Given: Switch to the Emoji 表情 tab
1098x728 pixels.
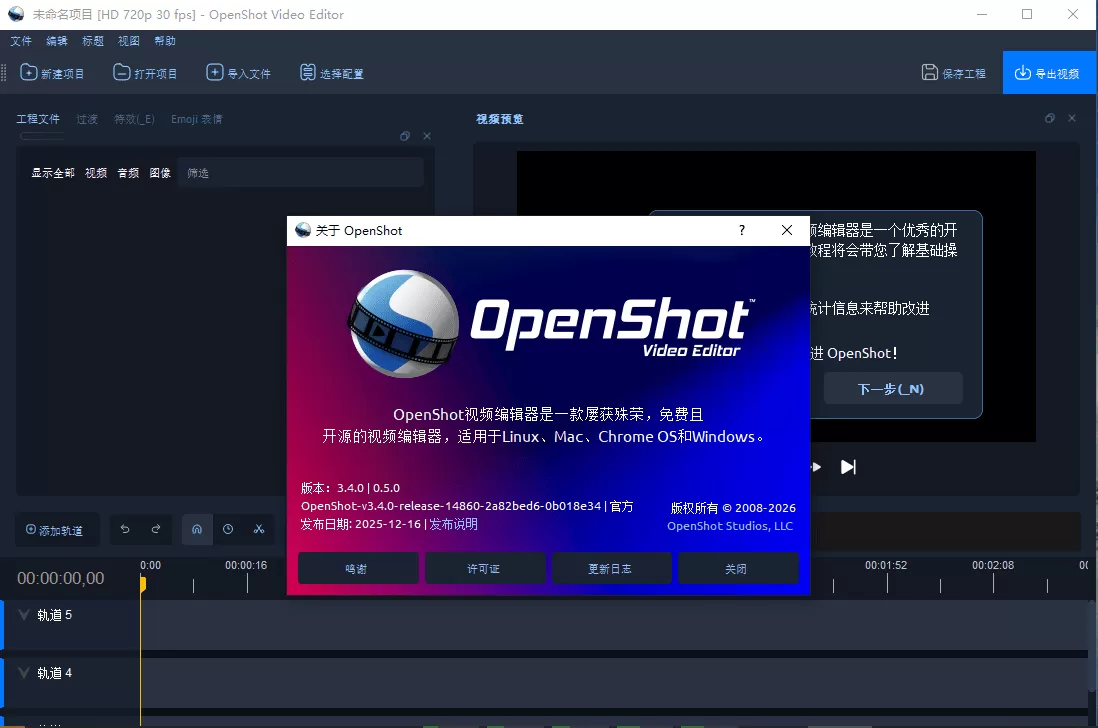Looking at the screenshot, I should 197,119.
